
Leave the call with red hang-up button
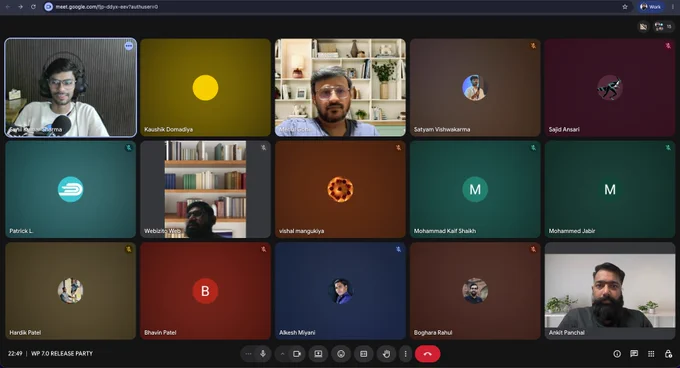pyautogui.click(x=428, y=354)
